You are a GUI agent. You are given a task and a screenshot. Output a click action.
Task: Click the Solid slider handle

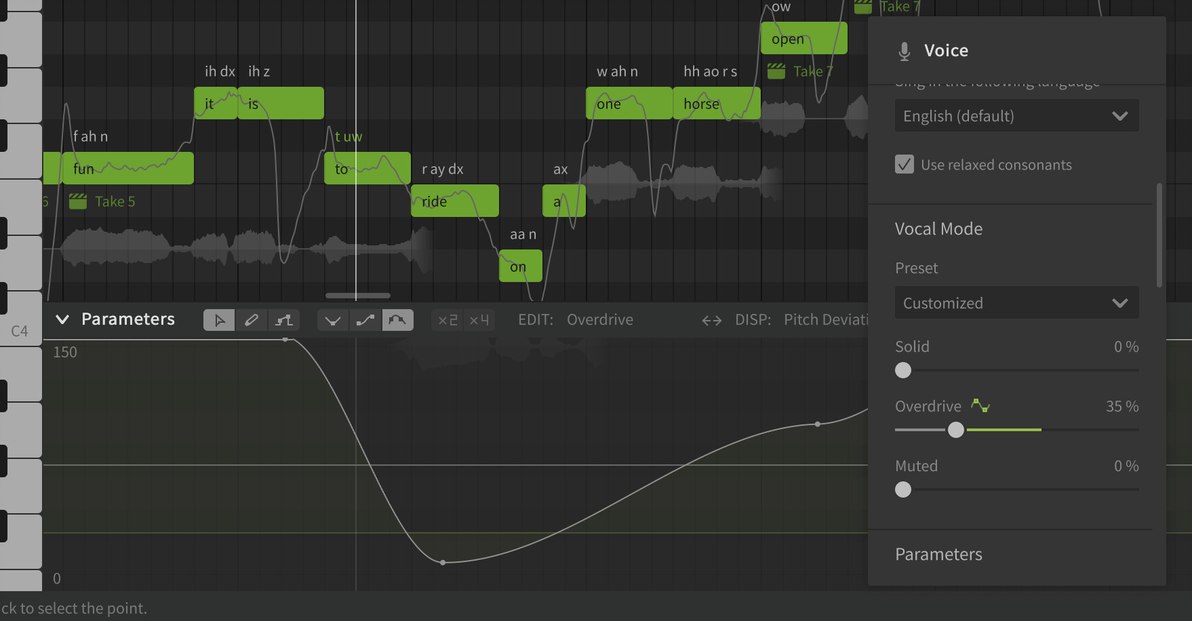[902, 370]
